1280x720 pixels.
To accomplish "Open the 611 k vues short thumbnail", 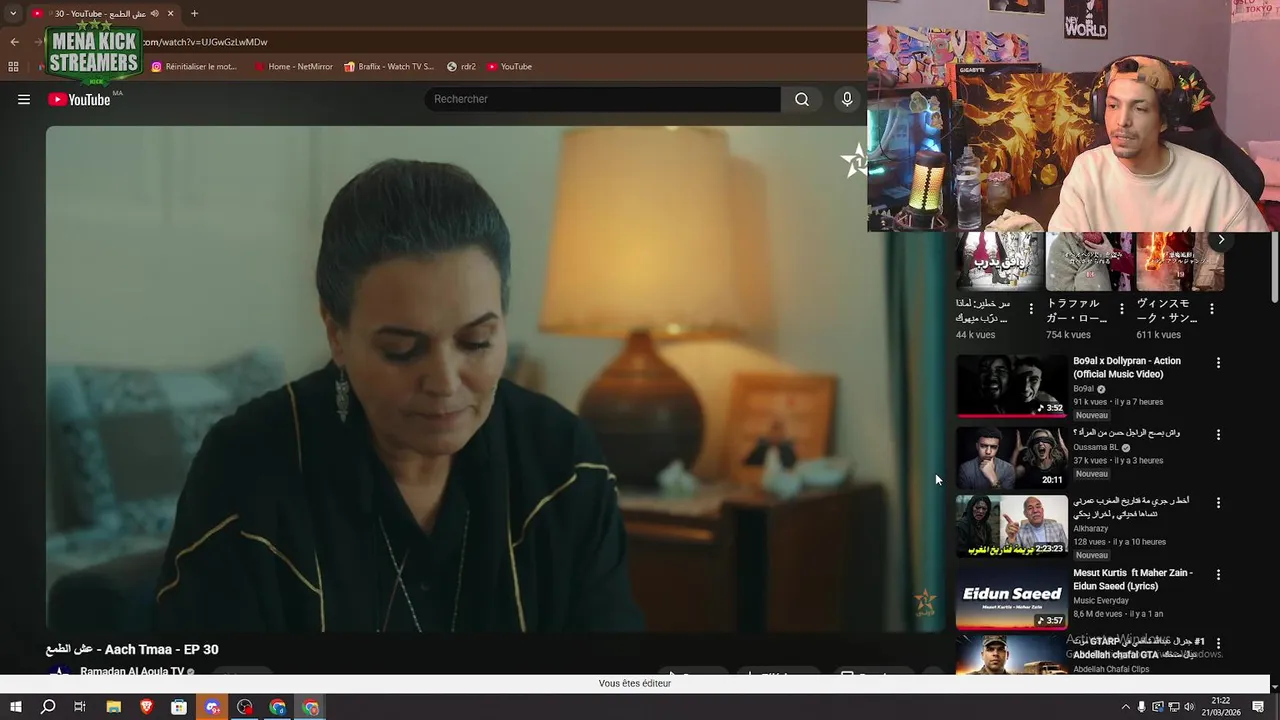I will (x=1180, y=261).
